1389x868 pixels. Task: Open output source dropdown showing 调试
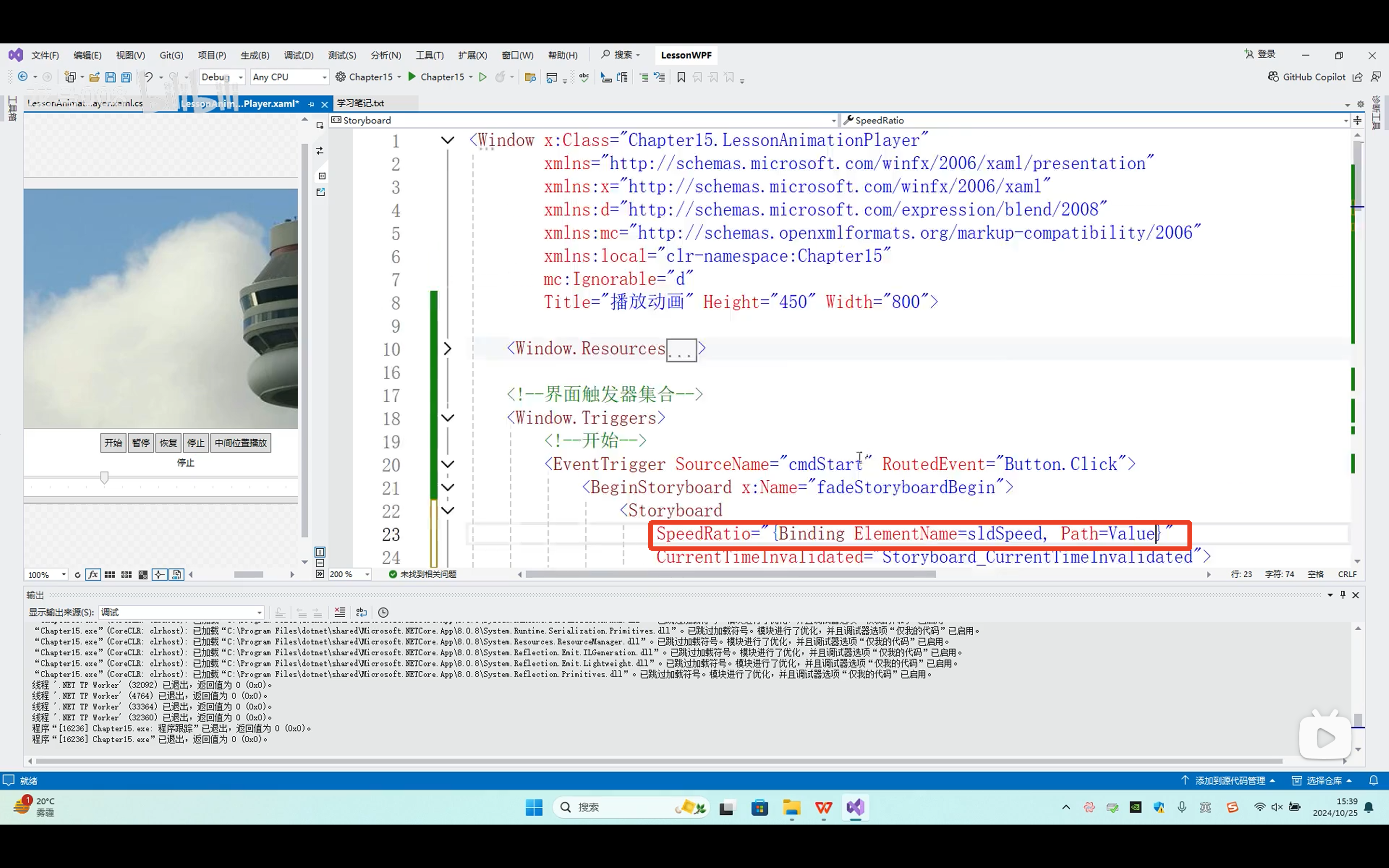click(181, 612)
